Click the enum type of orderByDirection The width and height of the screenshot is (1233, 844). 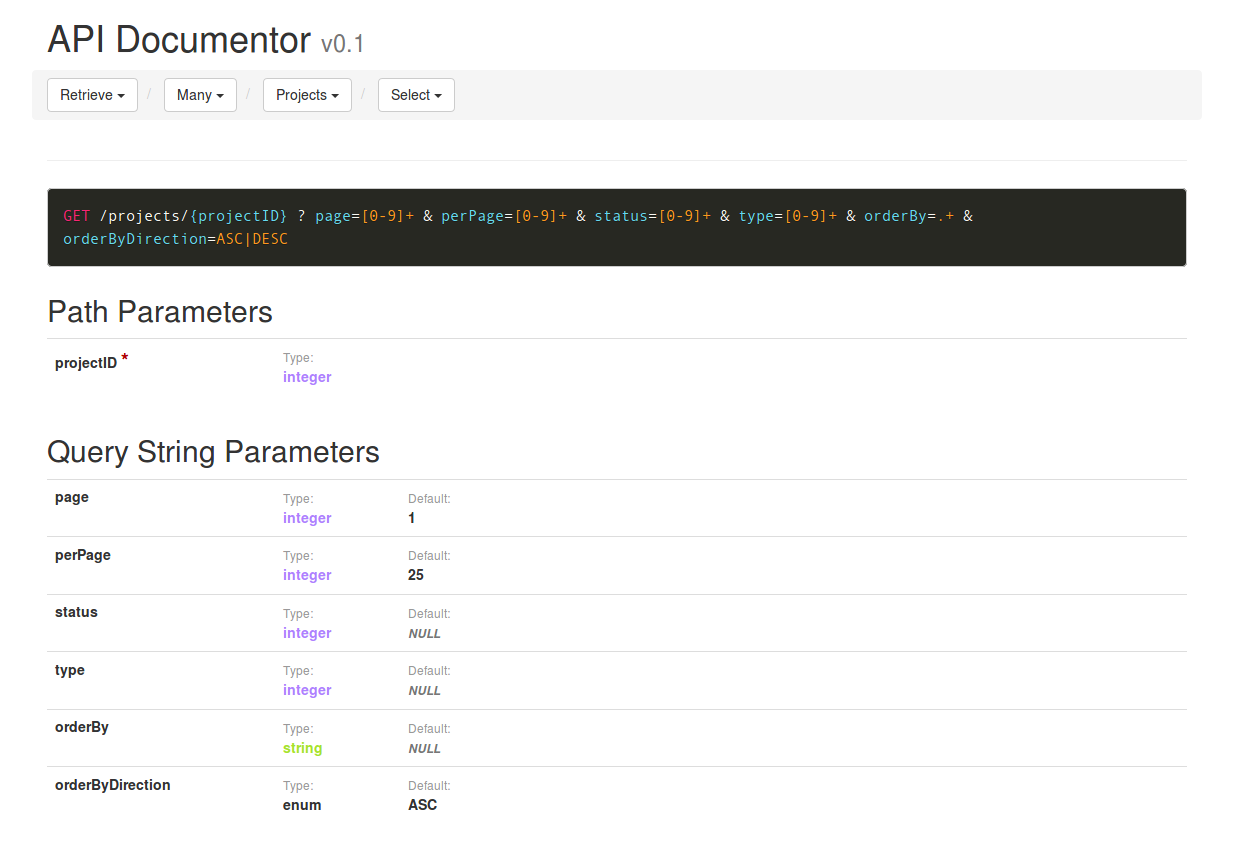pos(302,805)
